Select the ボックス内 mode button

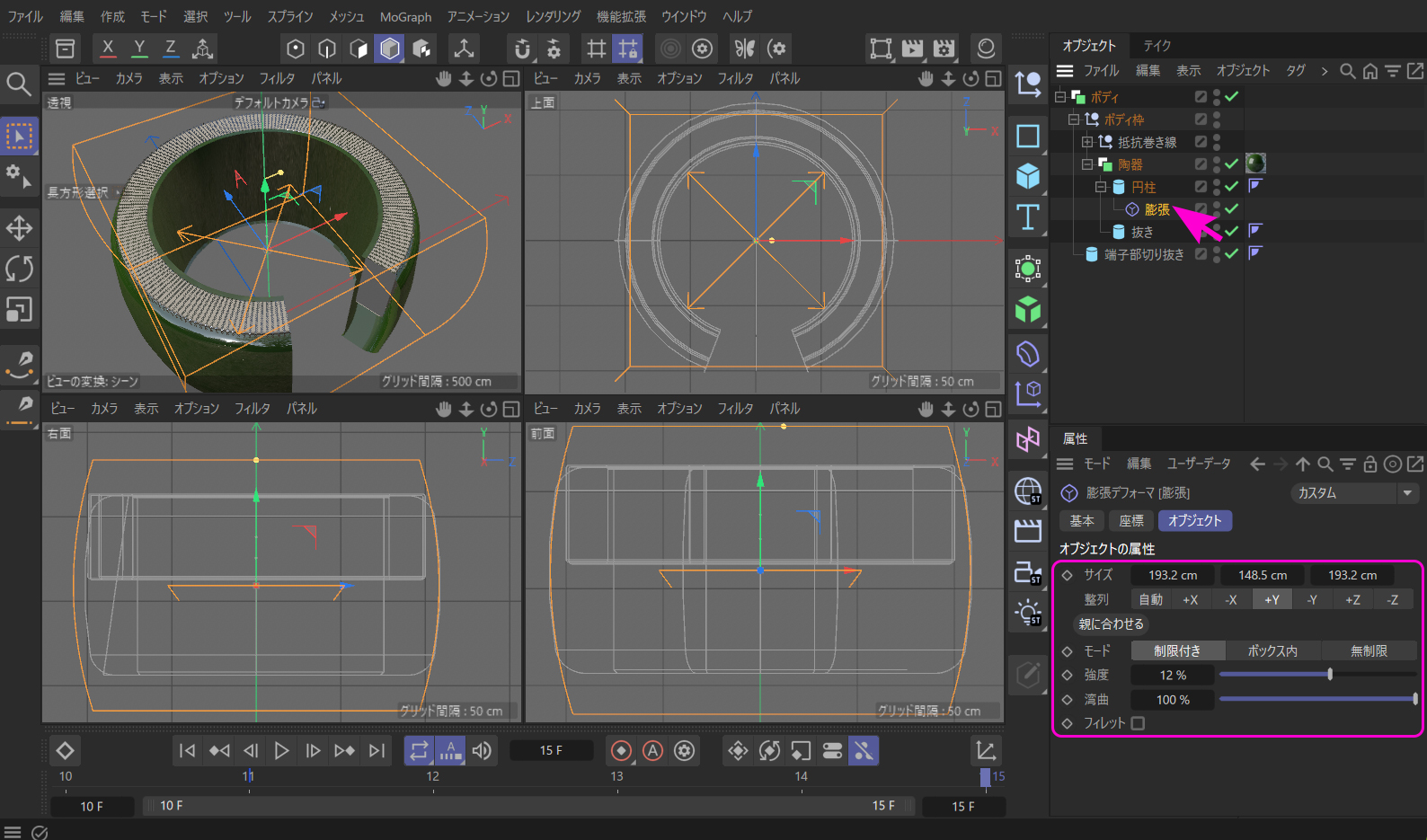tap(1272, 650)
